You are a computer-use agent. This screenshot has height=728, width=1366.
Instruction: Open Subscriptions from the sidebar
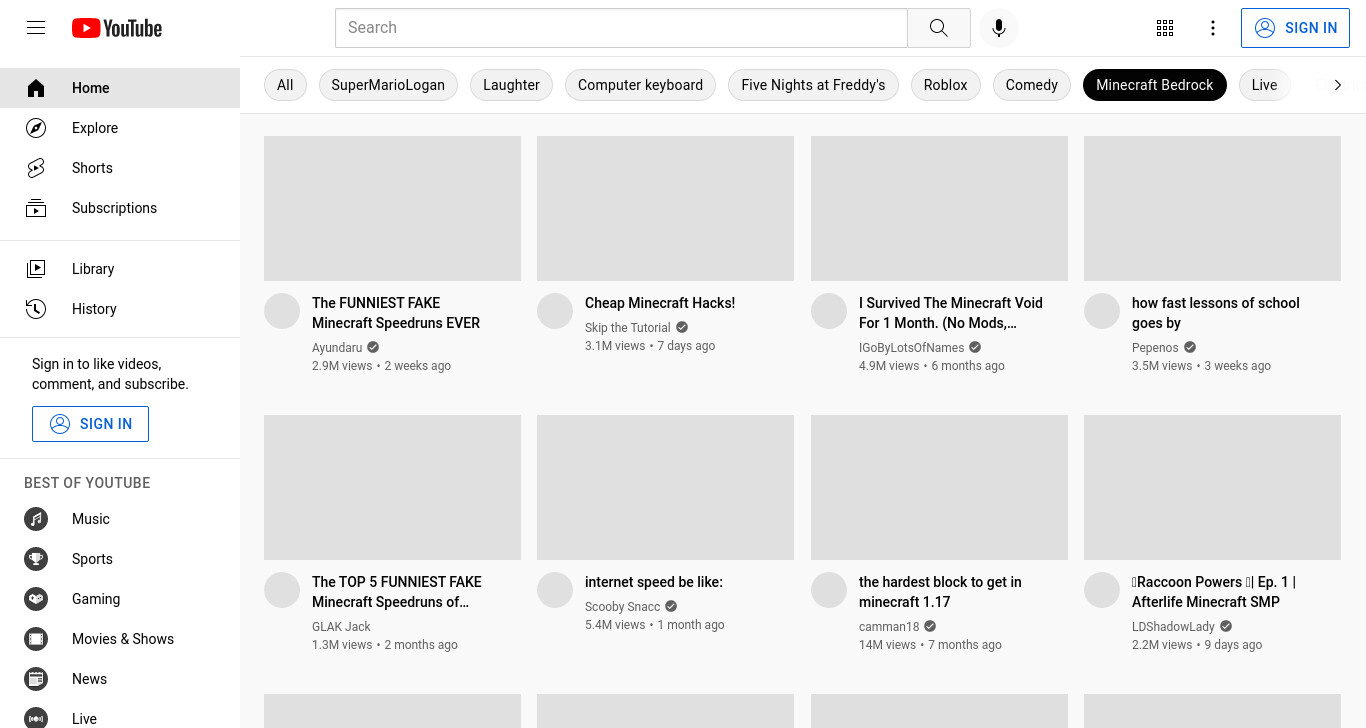120,208
